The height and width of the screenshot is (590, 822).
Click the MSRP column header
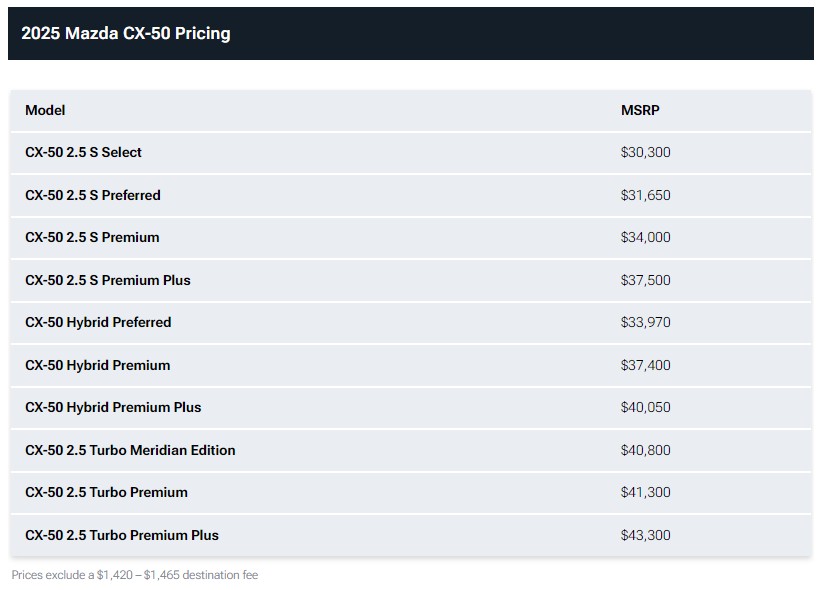[640, 110]
